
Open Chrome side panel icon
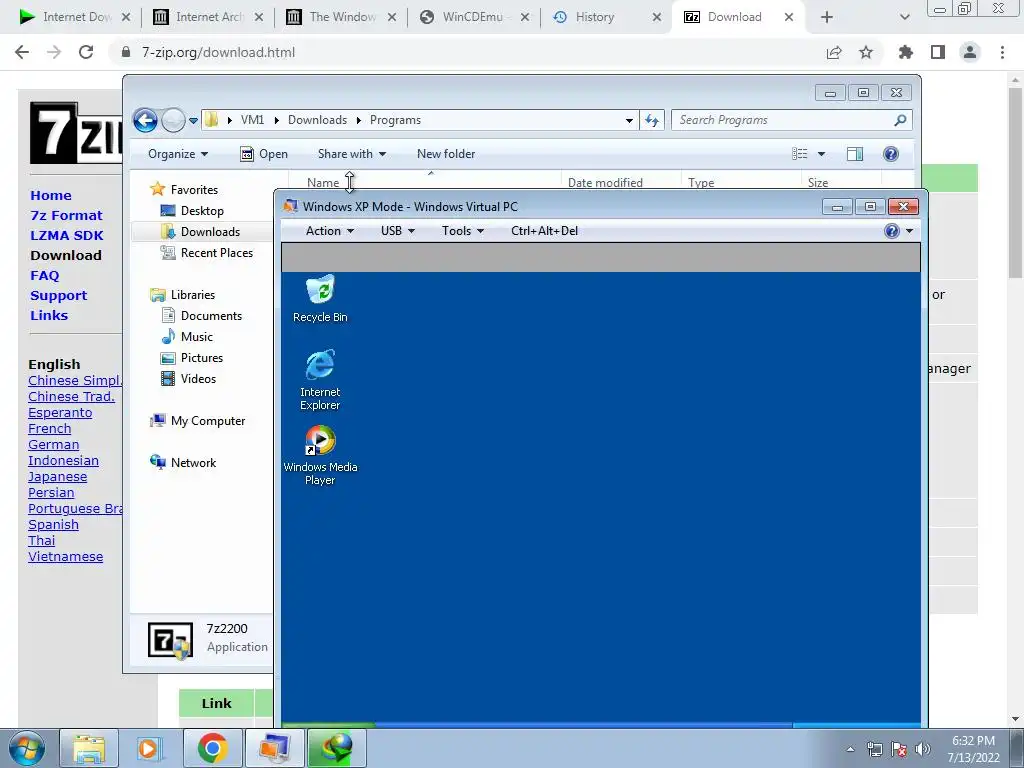(938, 52)
